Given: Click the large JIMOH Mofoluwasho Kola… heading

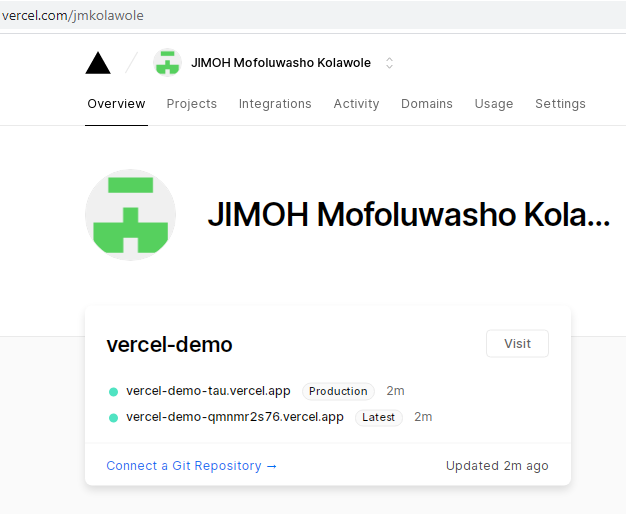Looking at the screenshot, I should (x=408, y=215).
